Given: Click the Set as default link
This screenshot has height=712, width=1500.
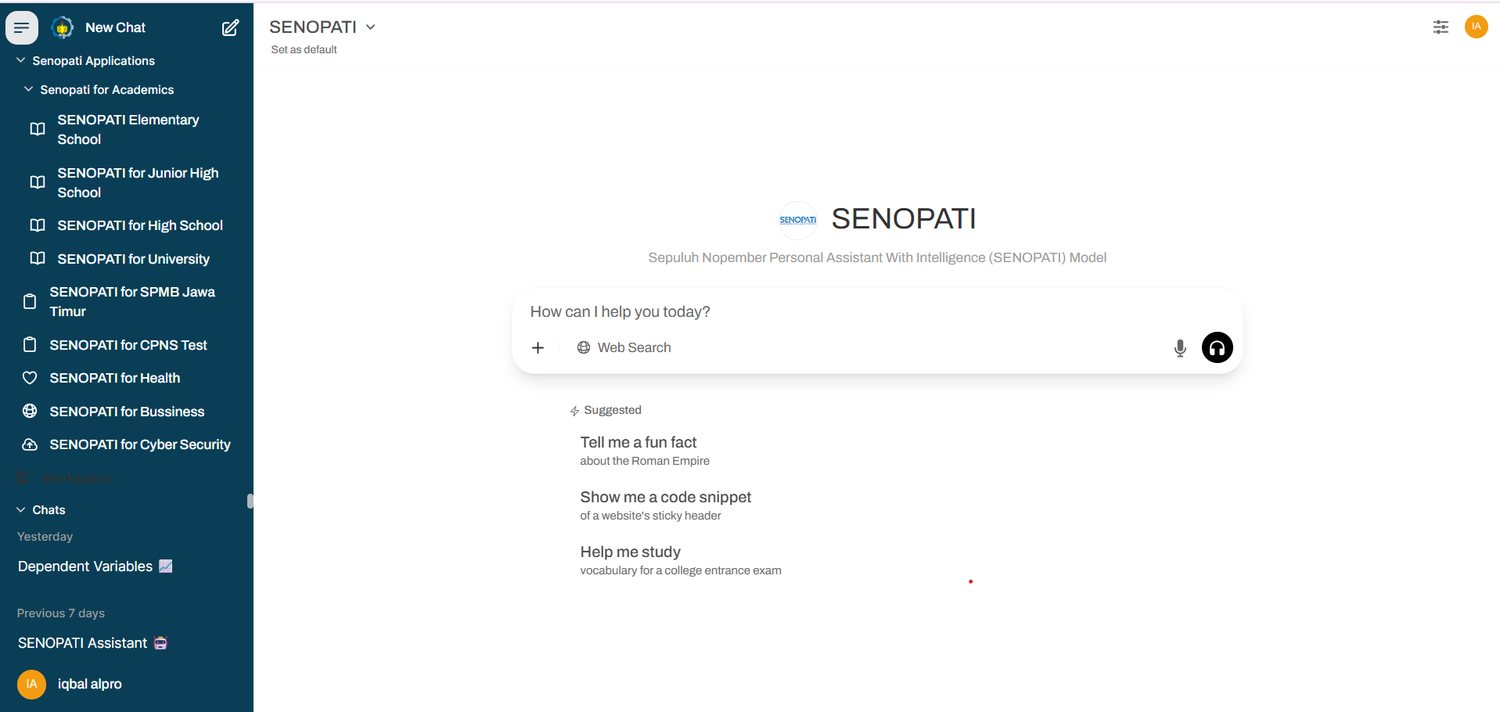Looking at the screenshot, I should tap(304, 50).
